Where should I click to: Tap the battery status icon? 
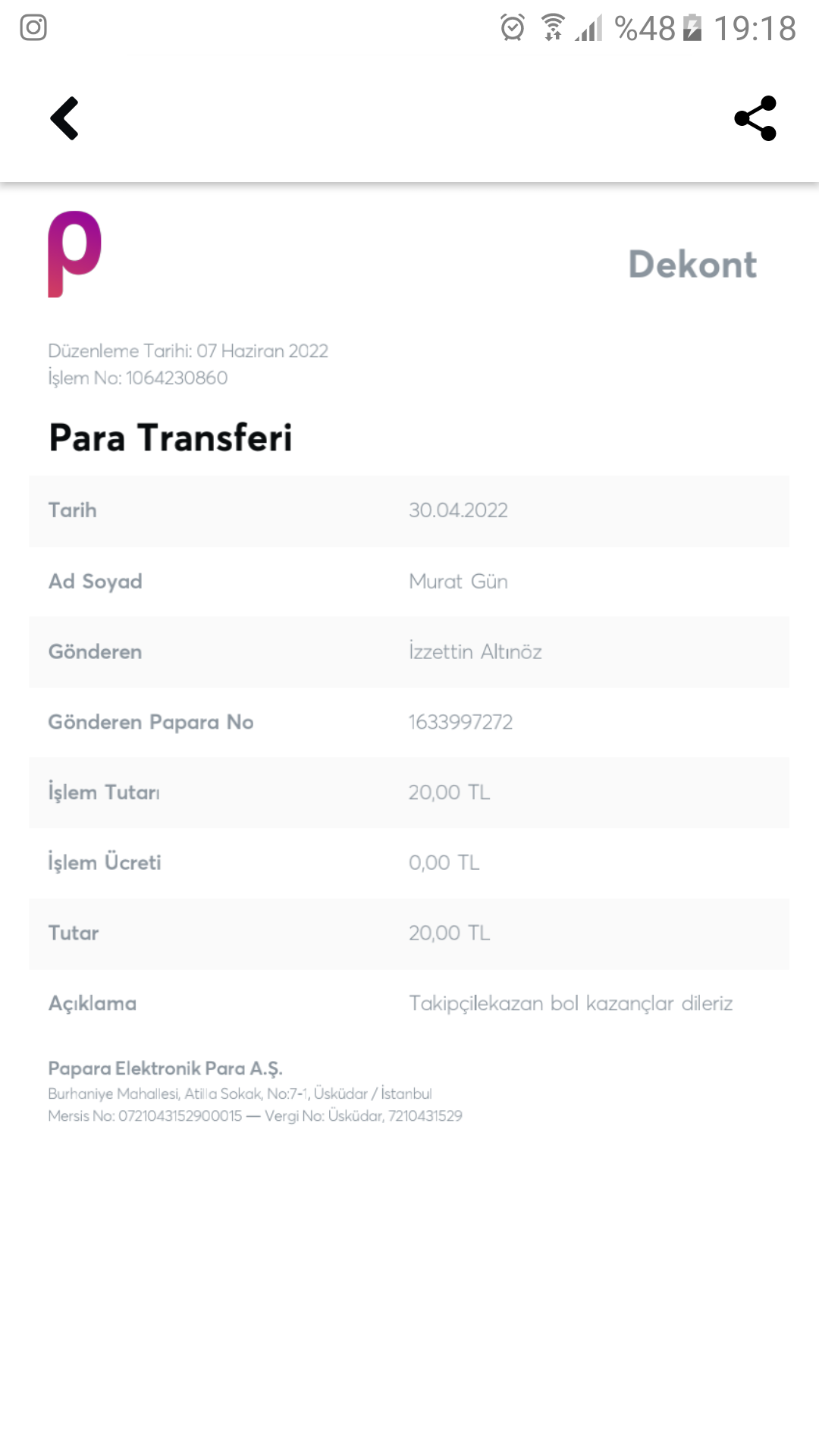692,28
